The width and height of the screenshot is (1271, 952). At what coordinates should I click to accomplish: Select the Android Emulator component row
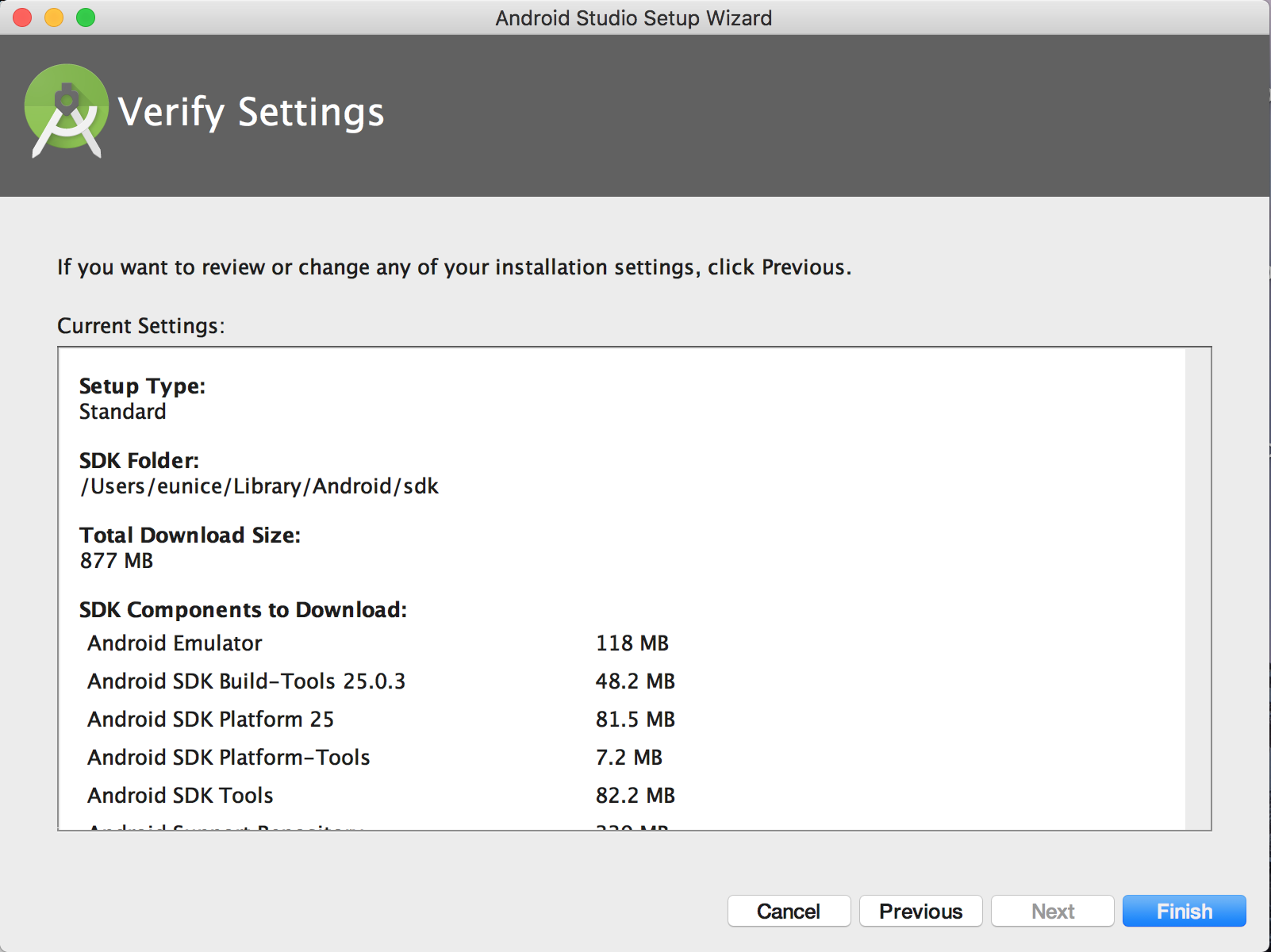click(175, 643)
